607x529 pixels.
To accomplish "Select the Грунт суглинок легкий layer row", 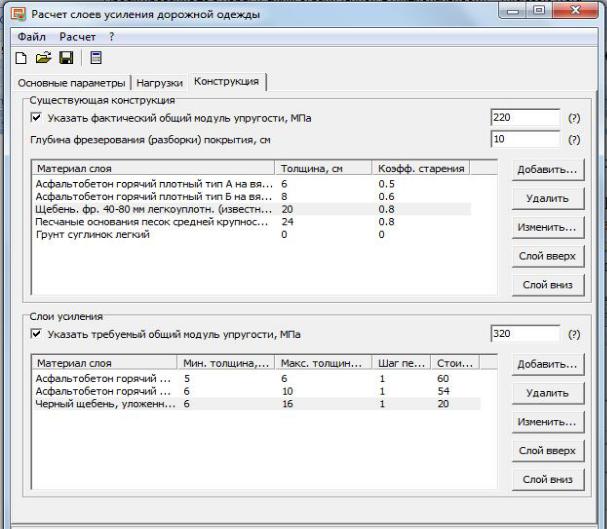I will 93,235.
